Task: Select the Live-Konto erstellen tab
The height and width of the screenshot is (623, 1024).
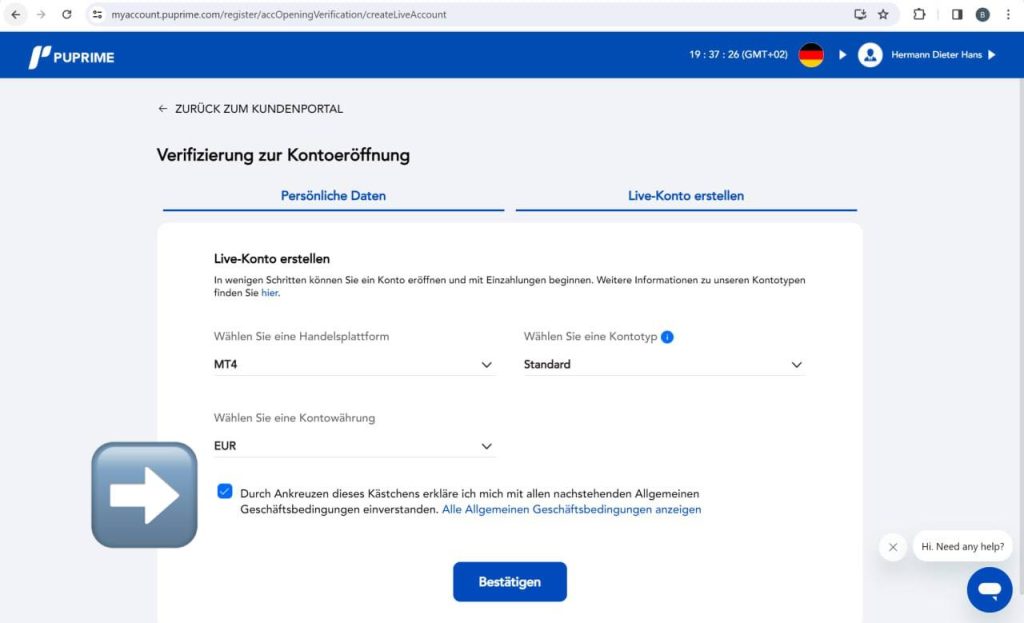Action: point(686,196)
